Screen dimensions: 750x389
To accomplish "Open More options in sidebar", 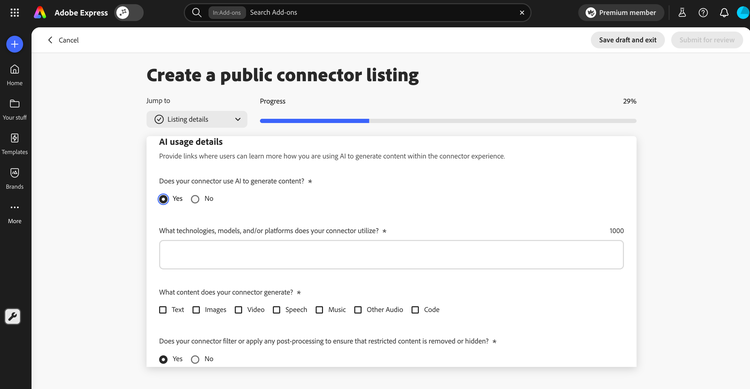I will [15, 213].
